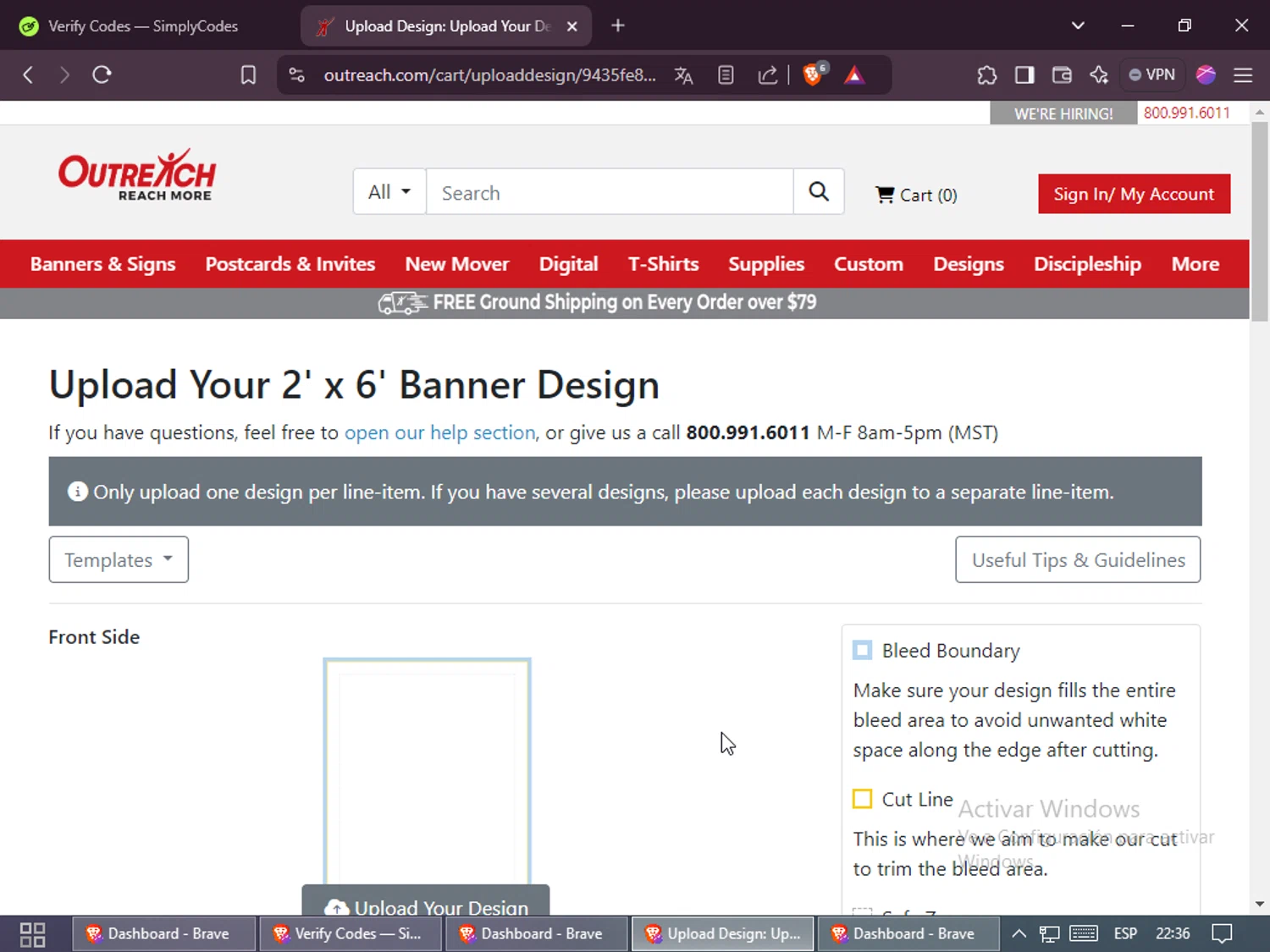Open Custom menu
1270x952 pixels.
(869, 264)
